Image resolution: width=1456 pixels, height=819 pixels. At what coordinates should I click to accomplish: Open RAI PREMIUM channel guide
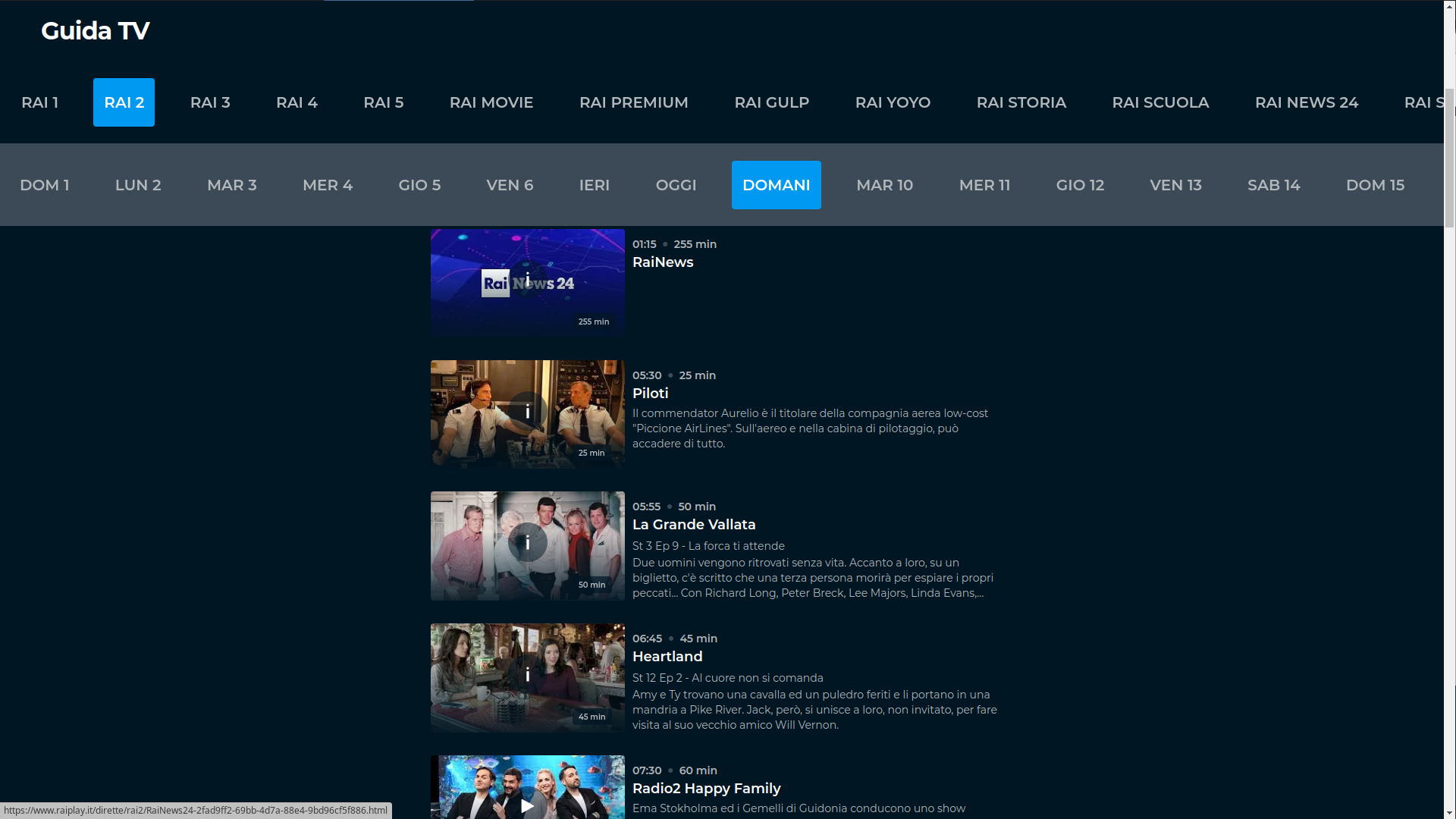coord(634,102)
